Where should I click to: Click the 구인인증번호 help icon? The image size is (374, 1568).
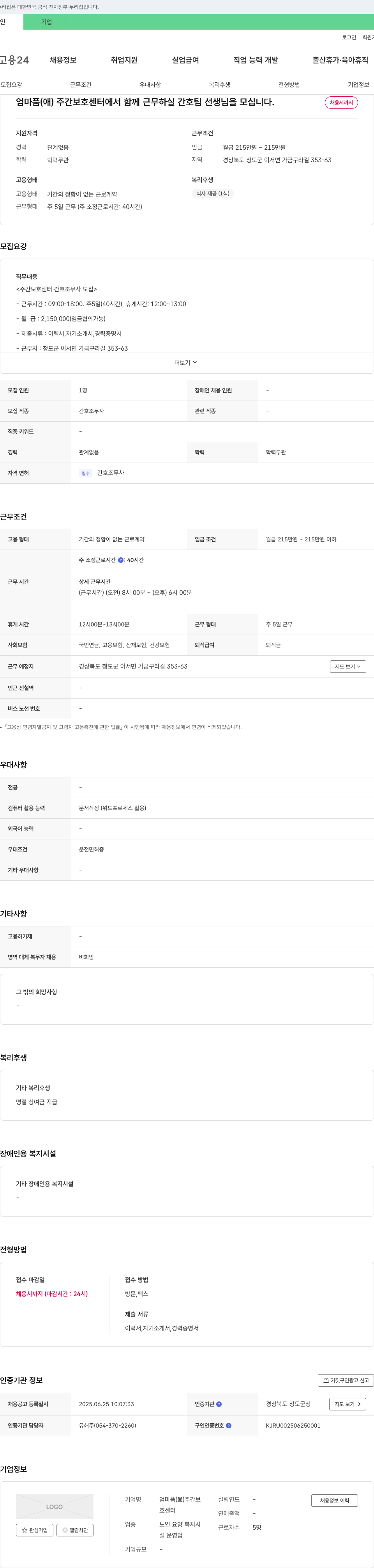pyautogui.click(x=229, y=1426)
